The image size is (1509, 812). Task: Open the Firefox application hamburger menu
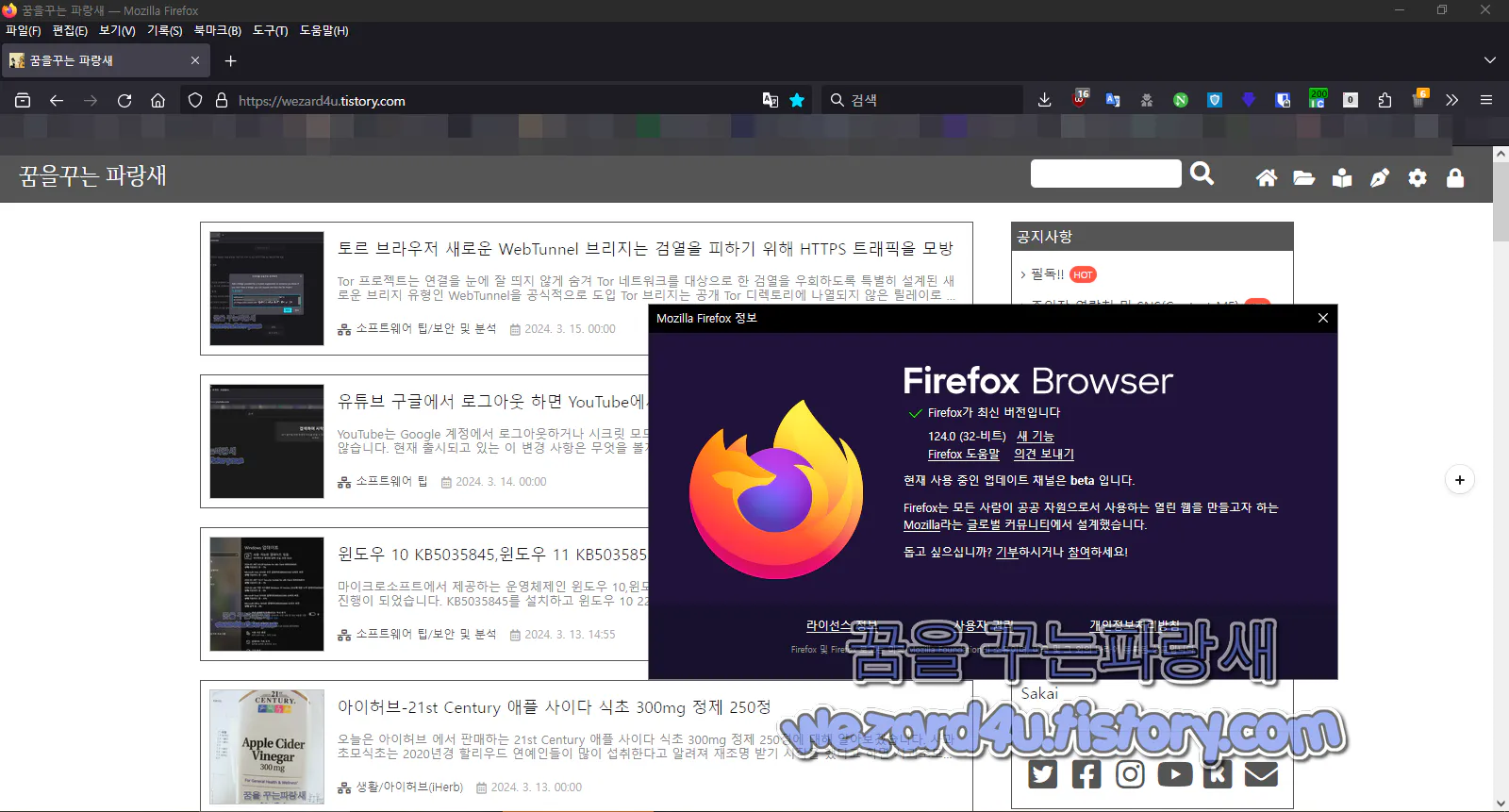click(1486, 100)
